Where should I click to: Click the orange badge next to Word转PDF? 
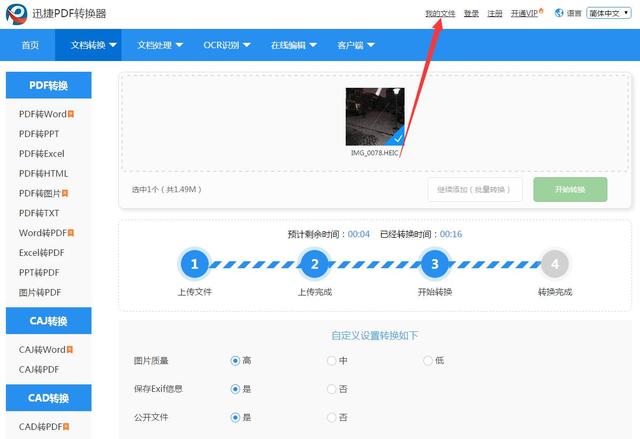71,233
